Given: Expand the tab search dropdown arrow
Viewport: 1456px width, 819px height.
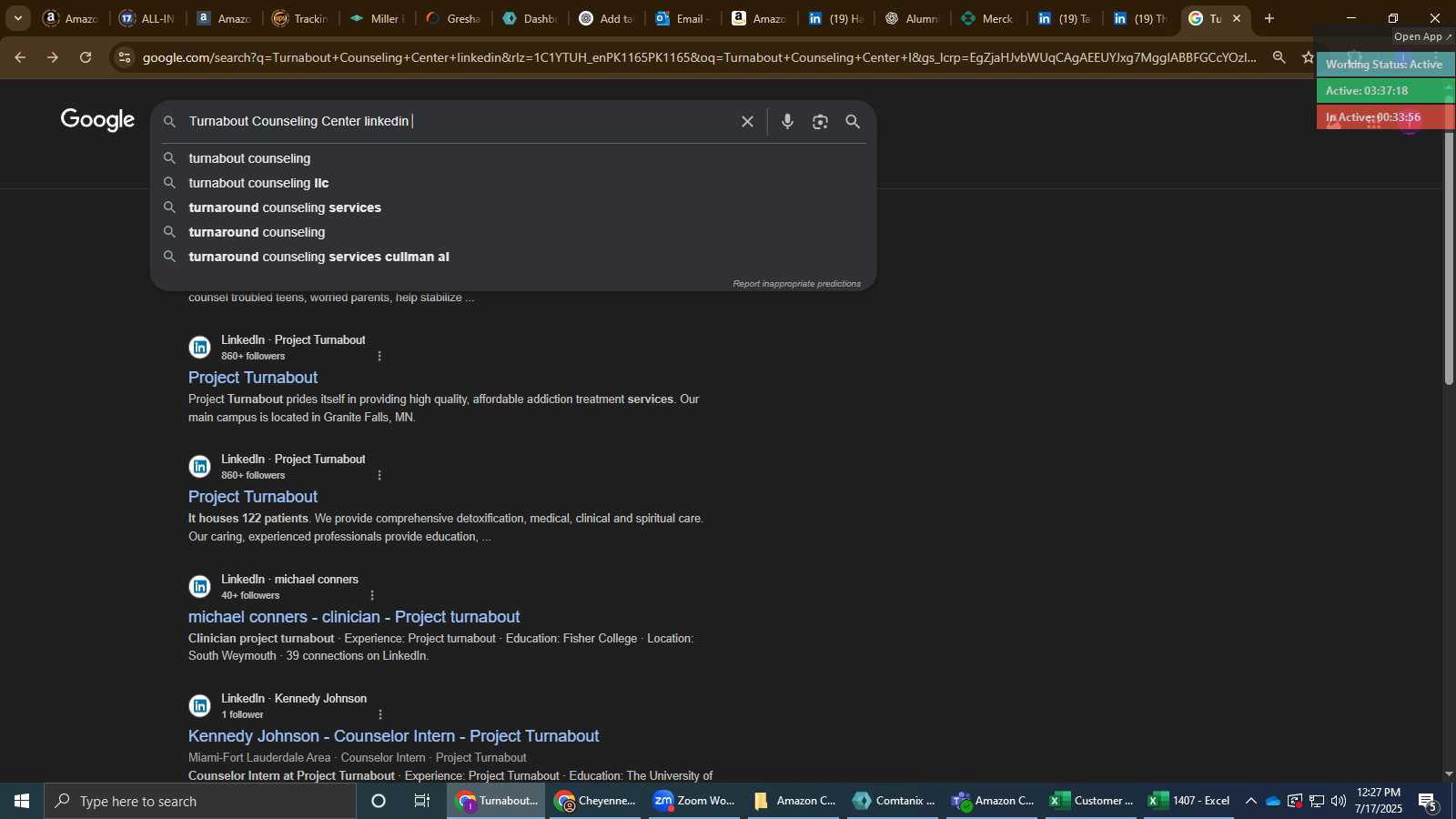Looking at the screenshot, I should (x=17, y=18).
